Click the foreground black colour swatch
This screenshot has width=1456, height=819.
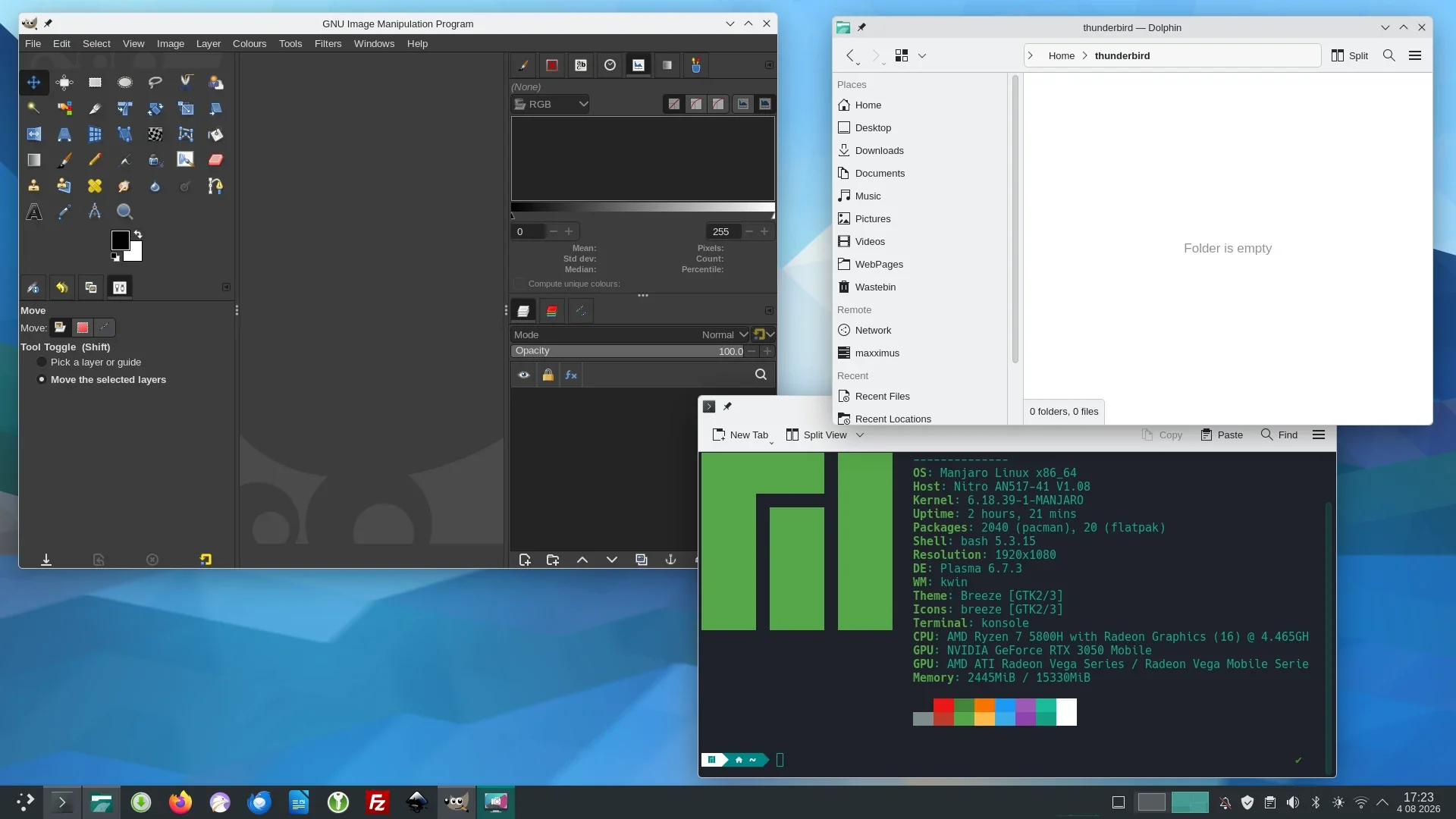point(120,240)
